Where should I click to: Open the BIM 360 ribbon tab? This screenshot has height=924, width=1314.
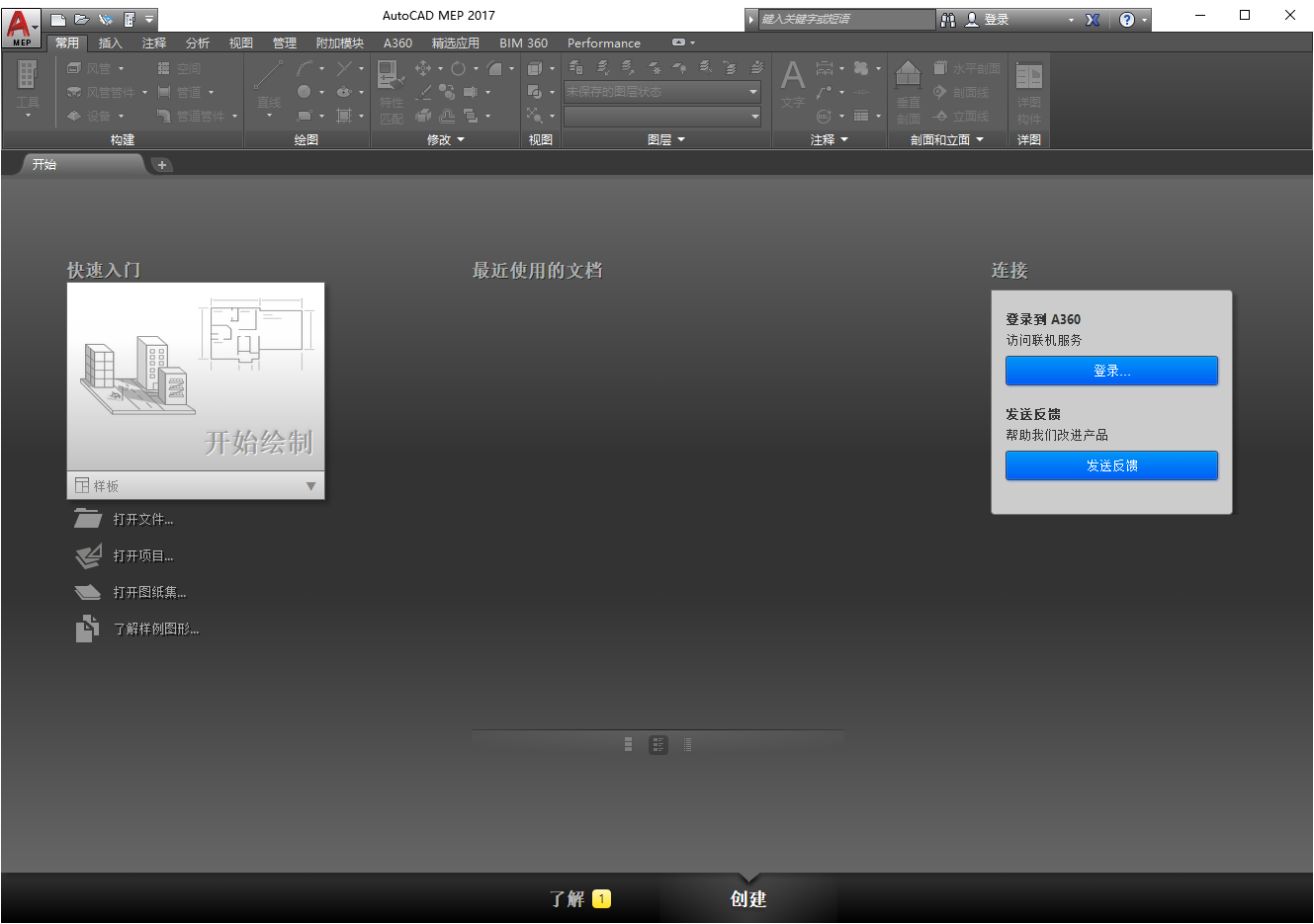pos(523,42)
